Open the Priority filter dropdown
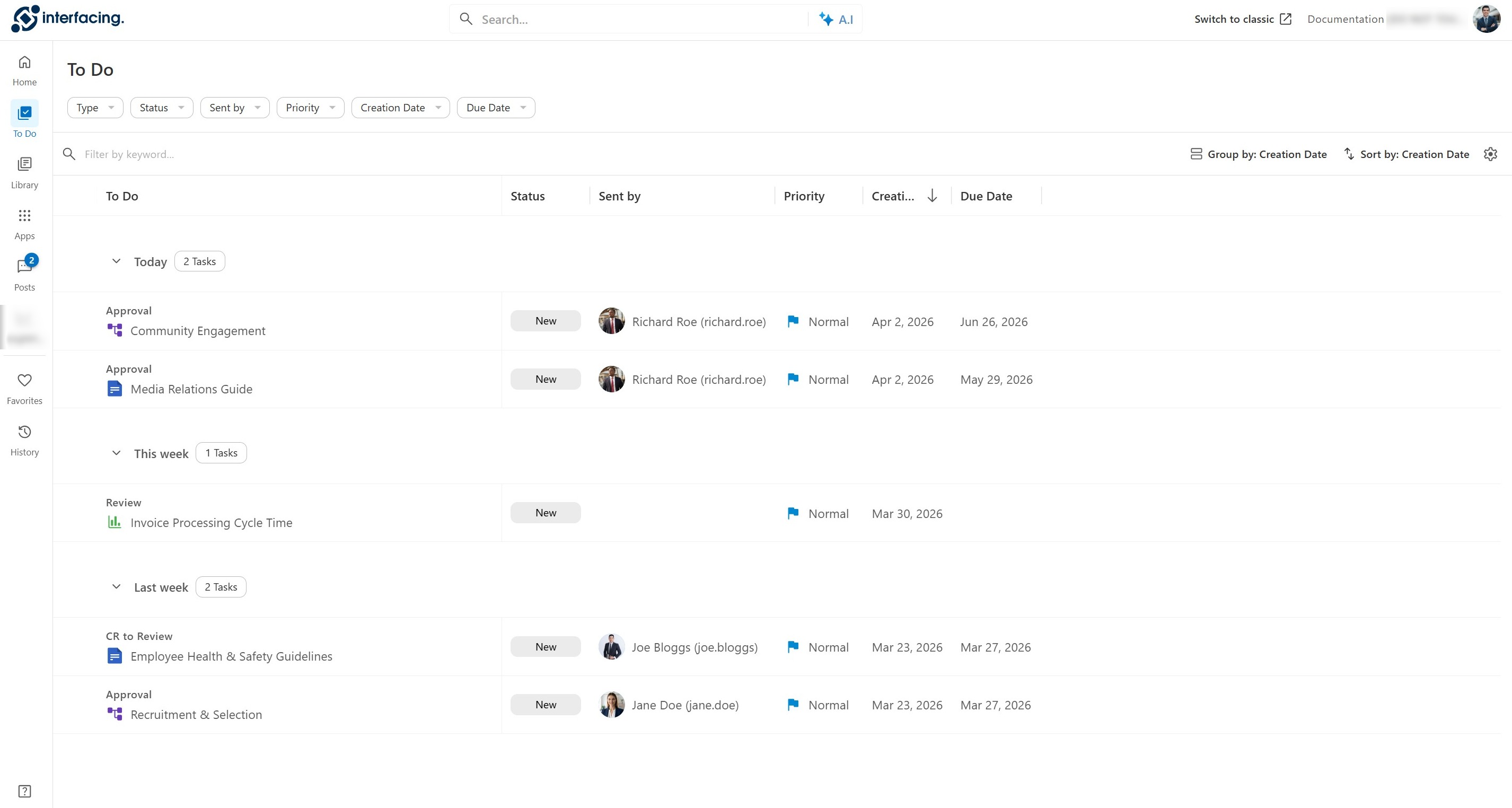Viewport: 1512px width, 808px height. click(x=310, y=108)
